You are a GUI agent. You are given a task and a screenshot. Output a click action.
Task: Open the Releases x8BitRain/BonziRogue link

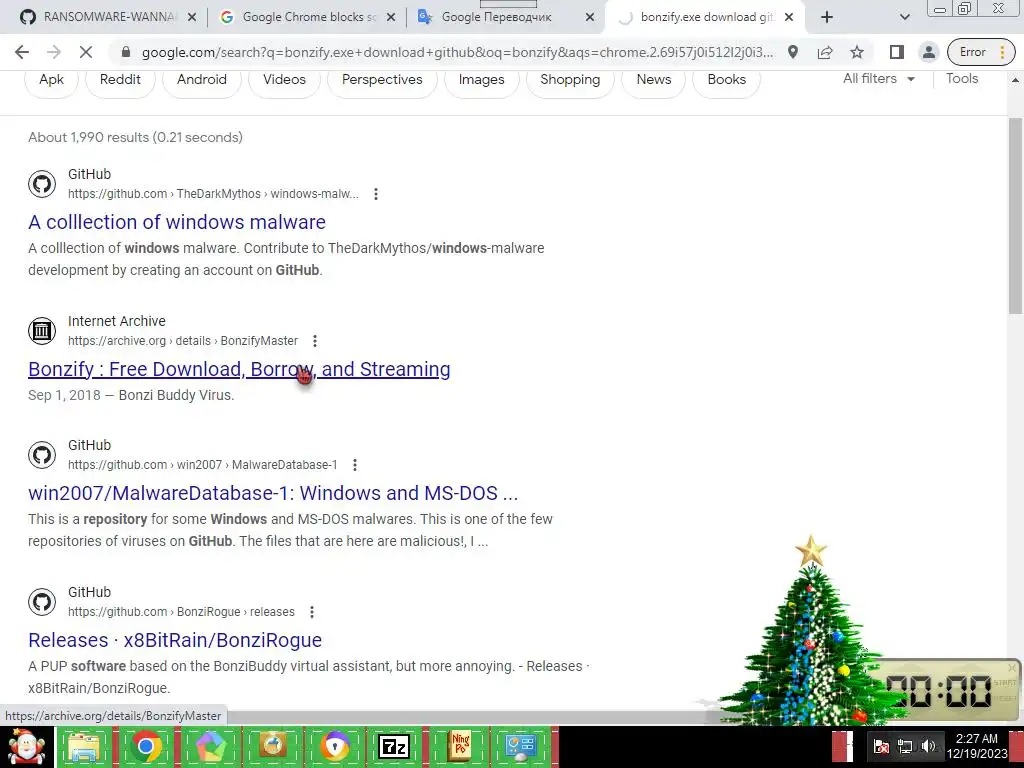click(x=175, y=640)
